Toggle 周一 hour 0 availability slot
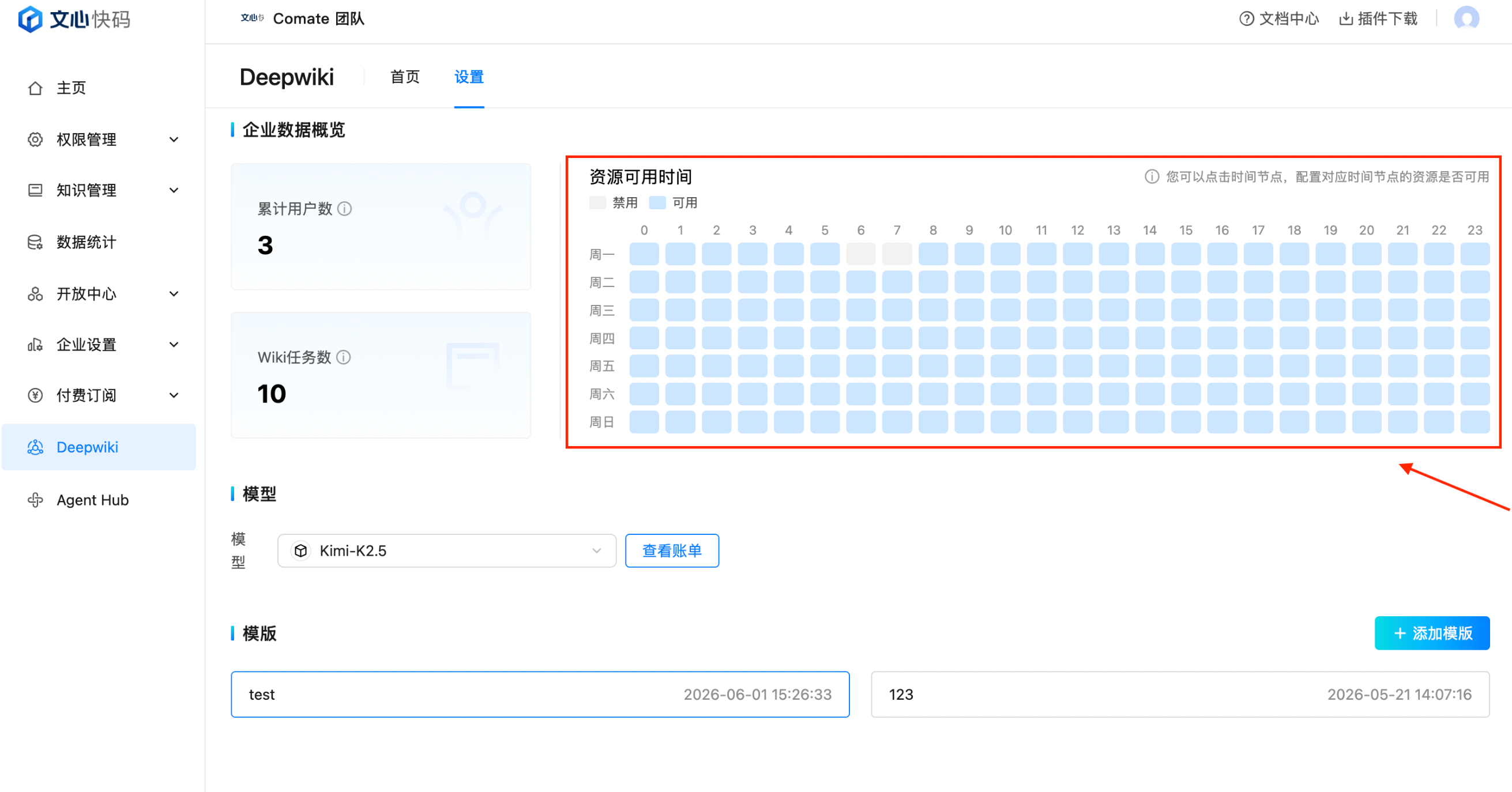Viewport: 1512px width, 792px height. pyautogui.click(x=644, y=254)
